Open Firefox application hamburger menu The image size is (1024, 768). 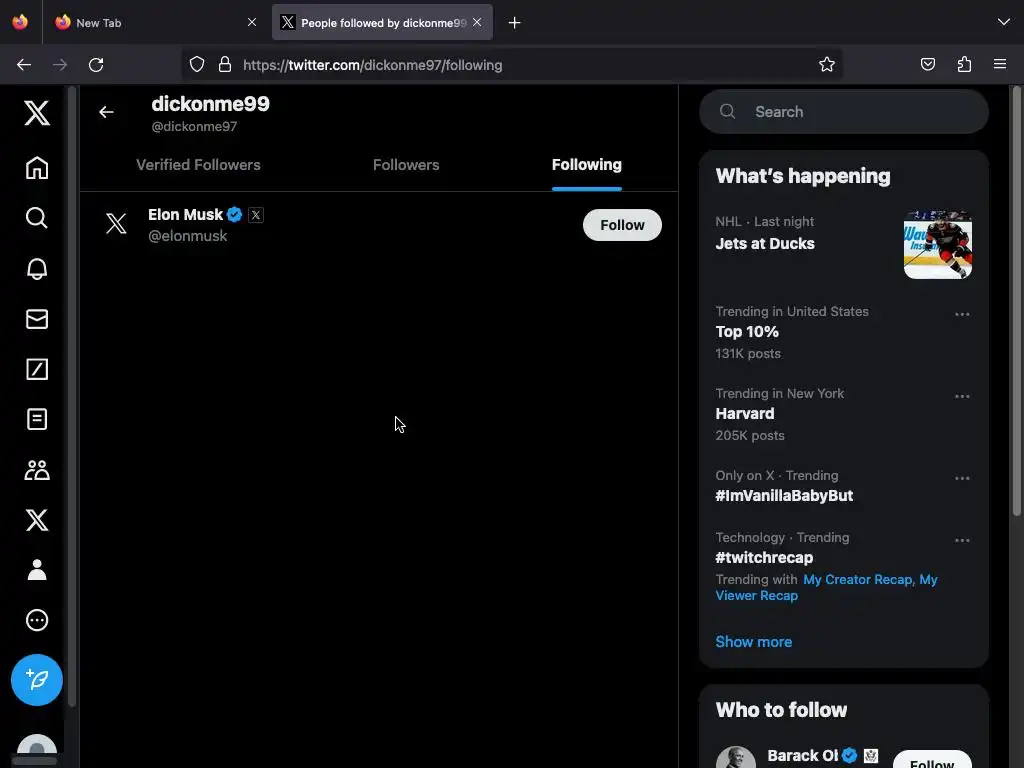point(1000,65)
